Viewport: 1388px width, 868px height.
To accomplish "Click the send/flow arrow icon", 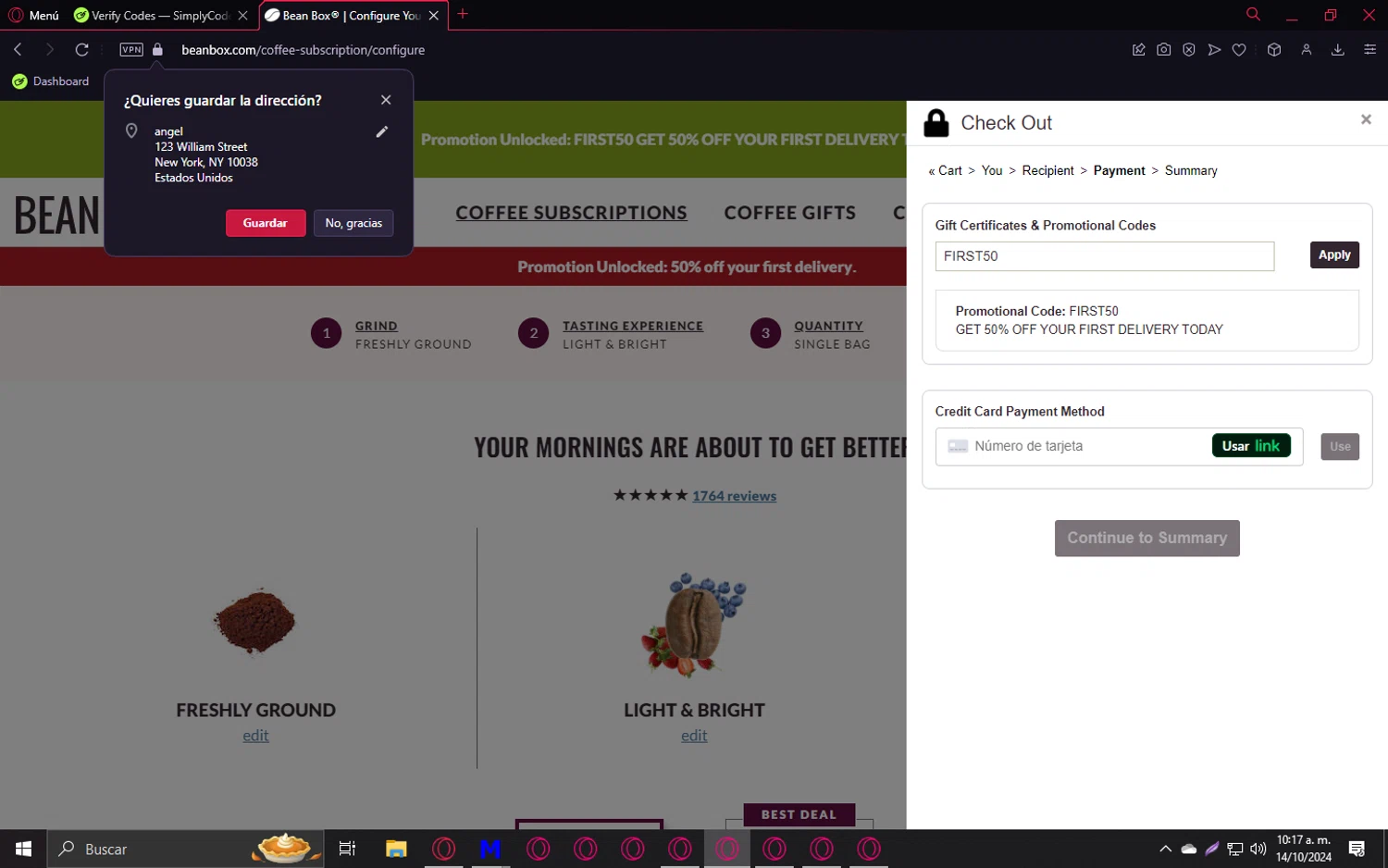I will point(1214,50).
